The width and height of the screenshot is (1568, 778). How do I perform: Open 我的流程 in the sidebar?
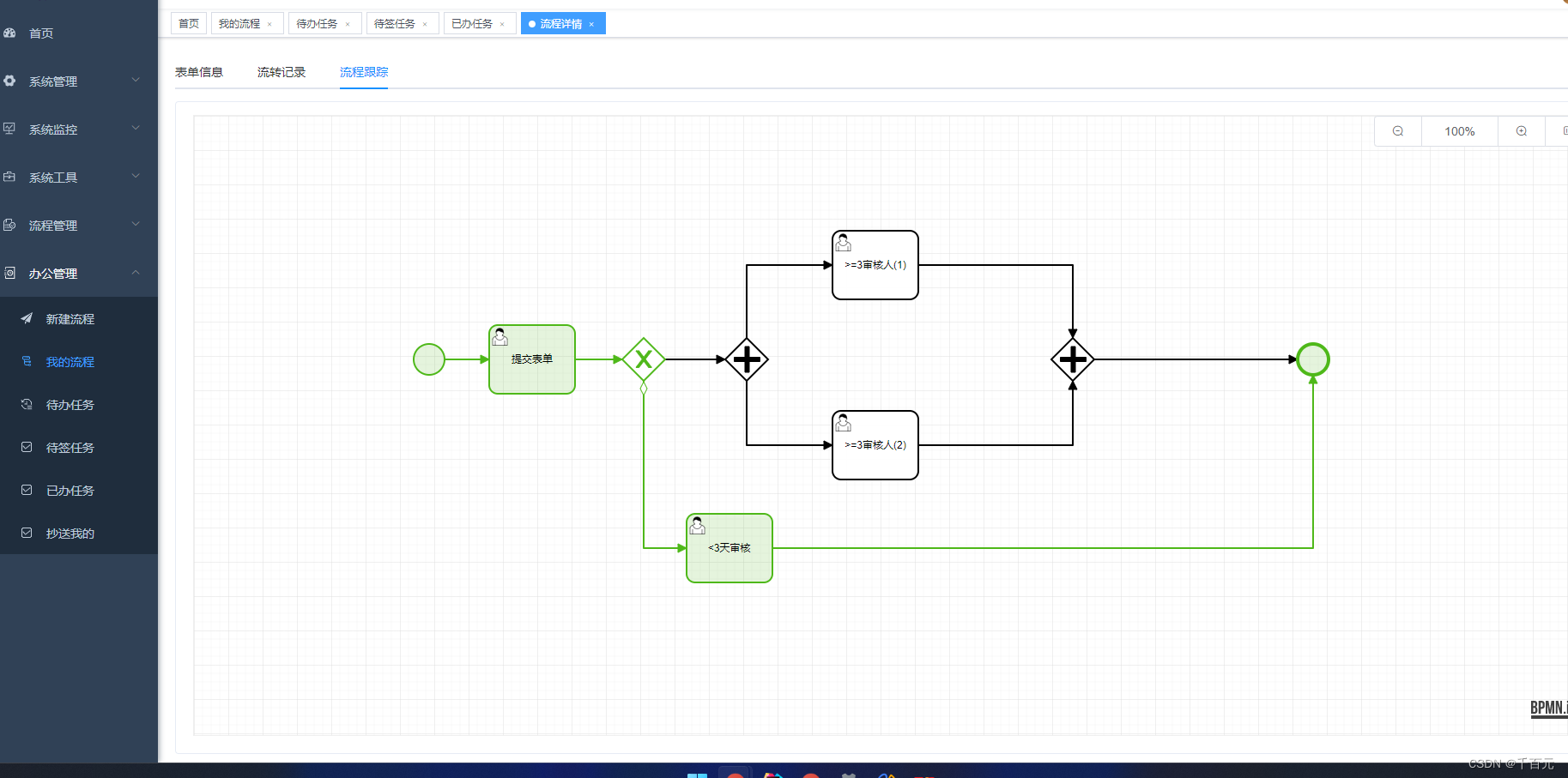79,361
